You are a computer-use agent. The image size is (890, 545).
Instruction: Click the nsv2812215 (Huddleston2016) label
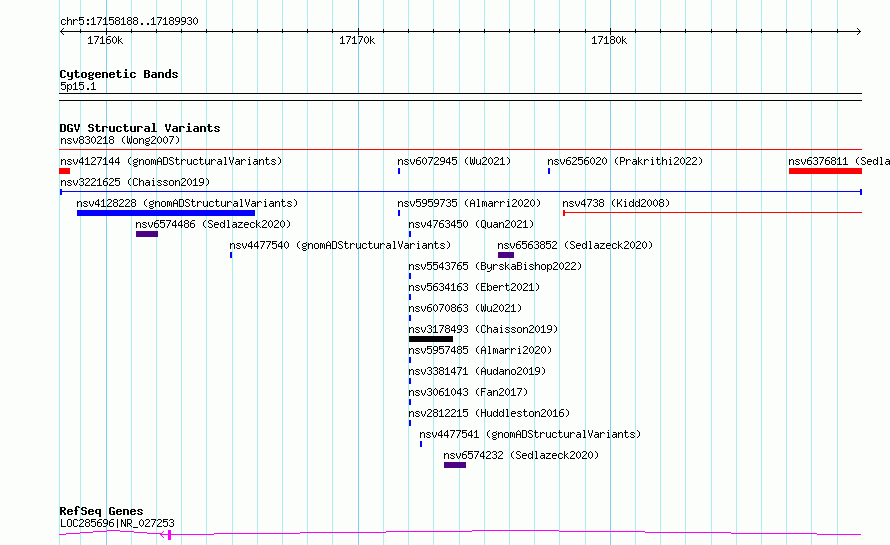coord(489,413)
